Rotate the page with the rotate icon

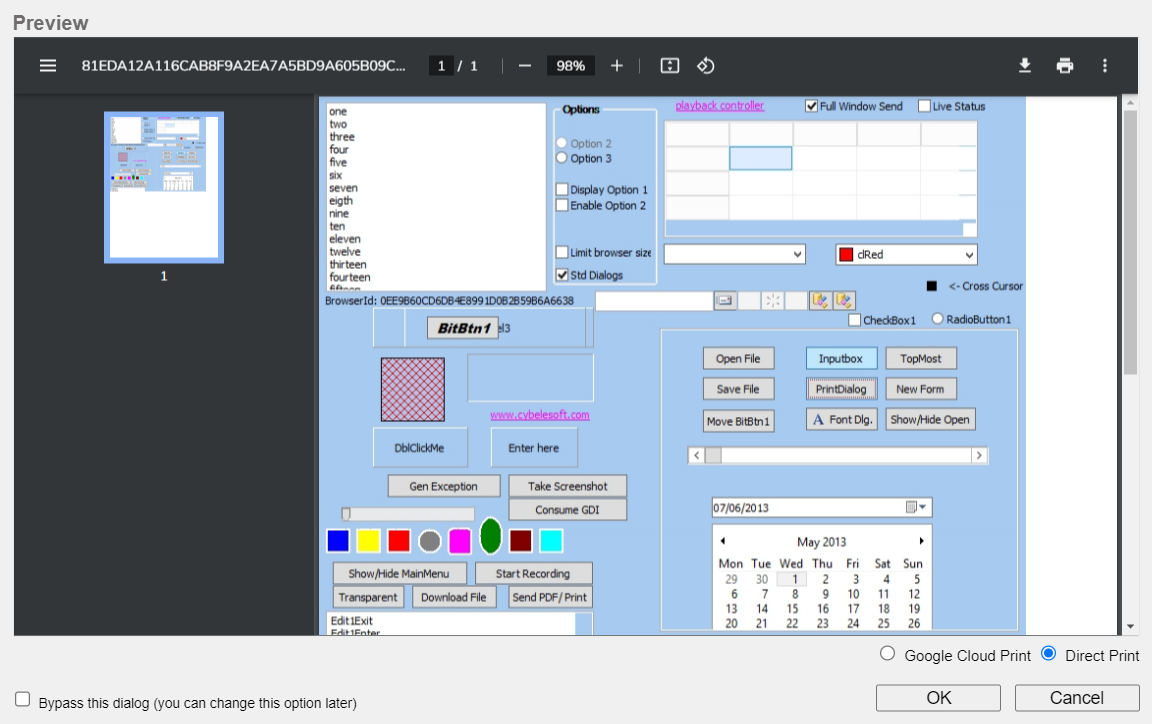click(x=707, y=65)
